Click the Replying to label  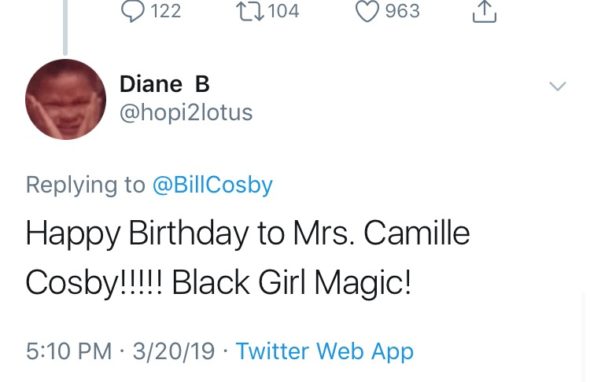pyautogui.click(x=85, y=185)
